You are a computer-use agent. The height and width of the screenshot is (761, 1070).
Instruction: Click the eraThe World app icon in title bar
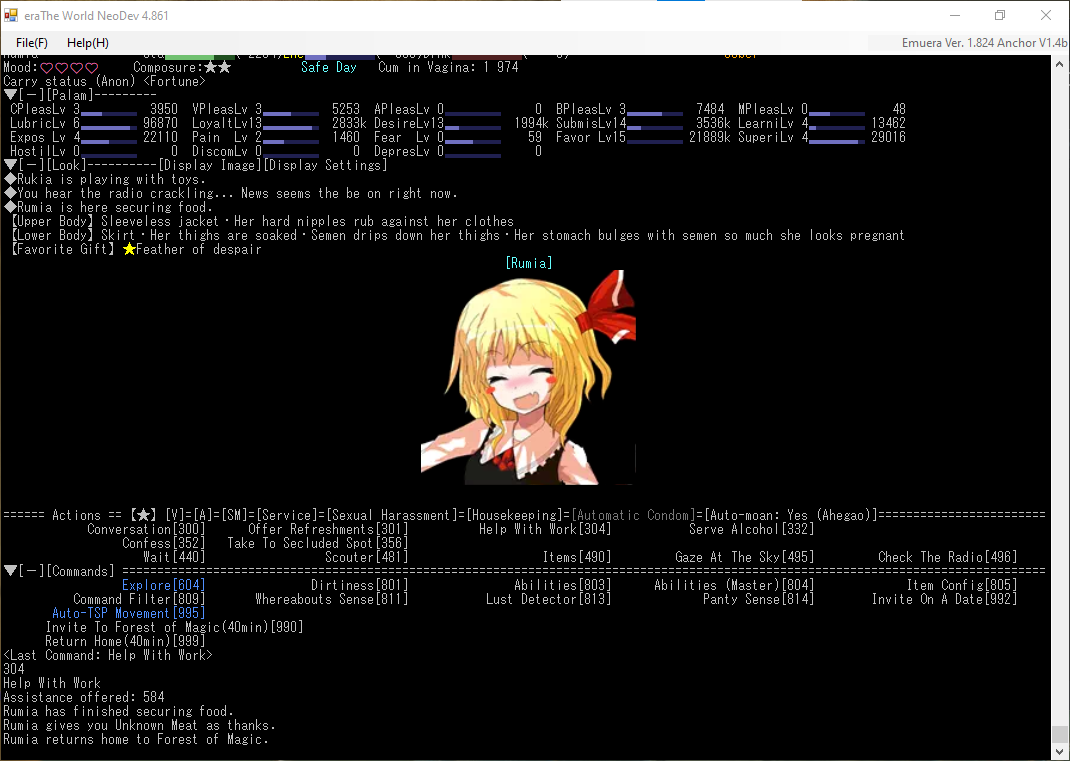tap(11, 15)
